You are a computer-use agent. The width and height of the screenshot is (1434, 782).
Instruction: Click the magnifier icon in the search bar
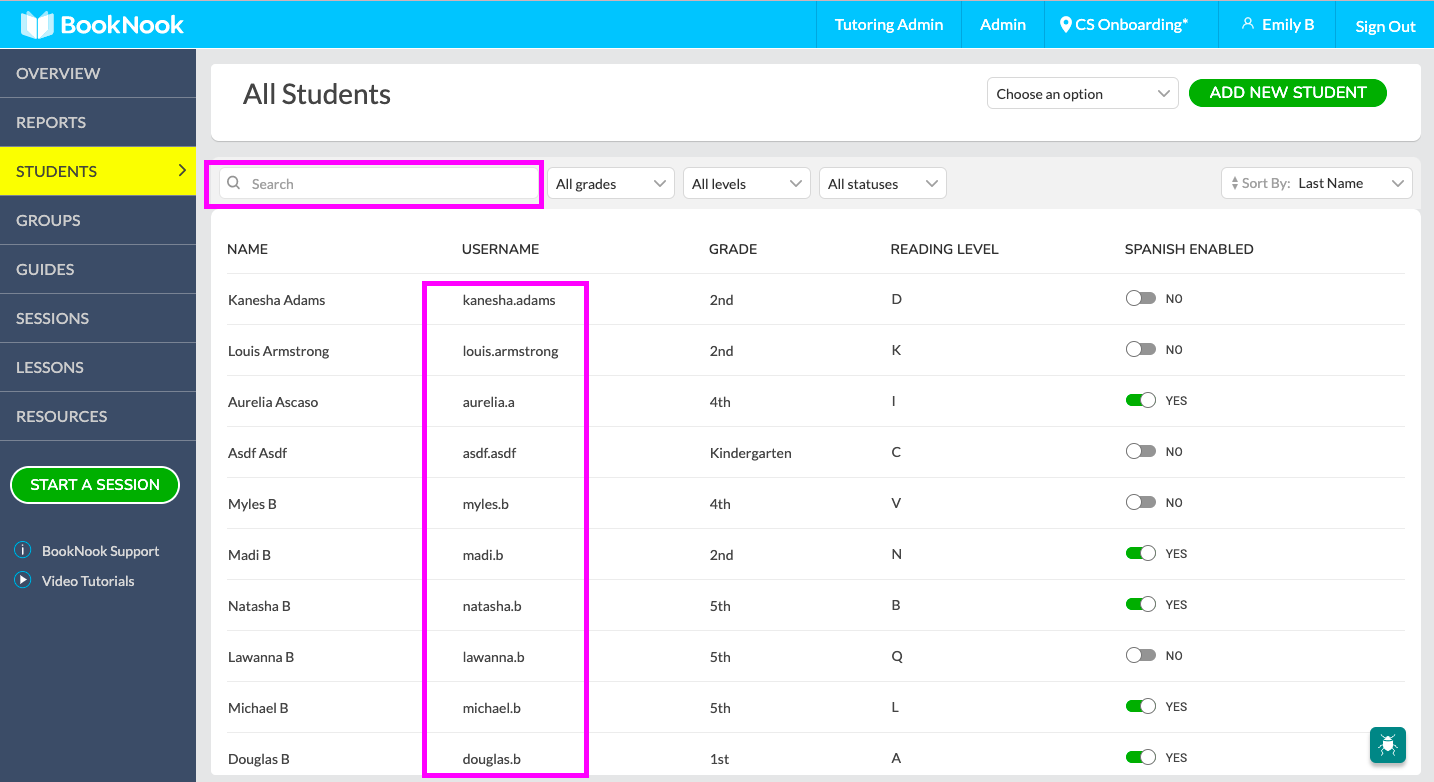coord(233,183)
